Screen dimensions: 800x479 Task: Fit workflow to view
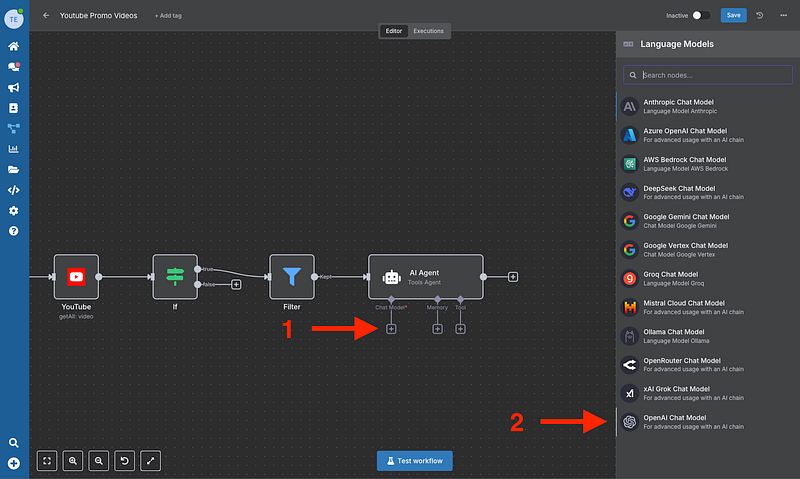coord(47,460)
